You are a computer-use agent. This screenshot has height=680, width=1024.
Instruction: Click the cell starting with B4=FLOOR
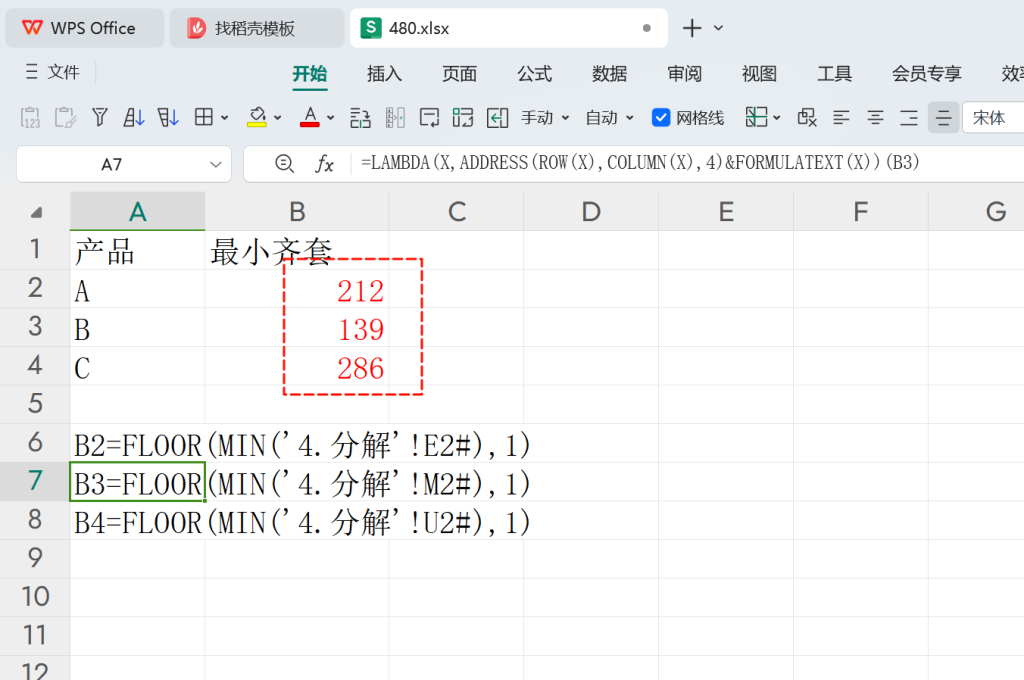138,520
